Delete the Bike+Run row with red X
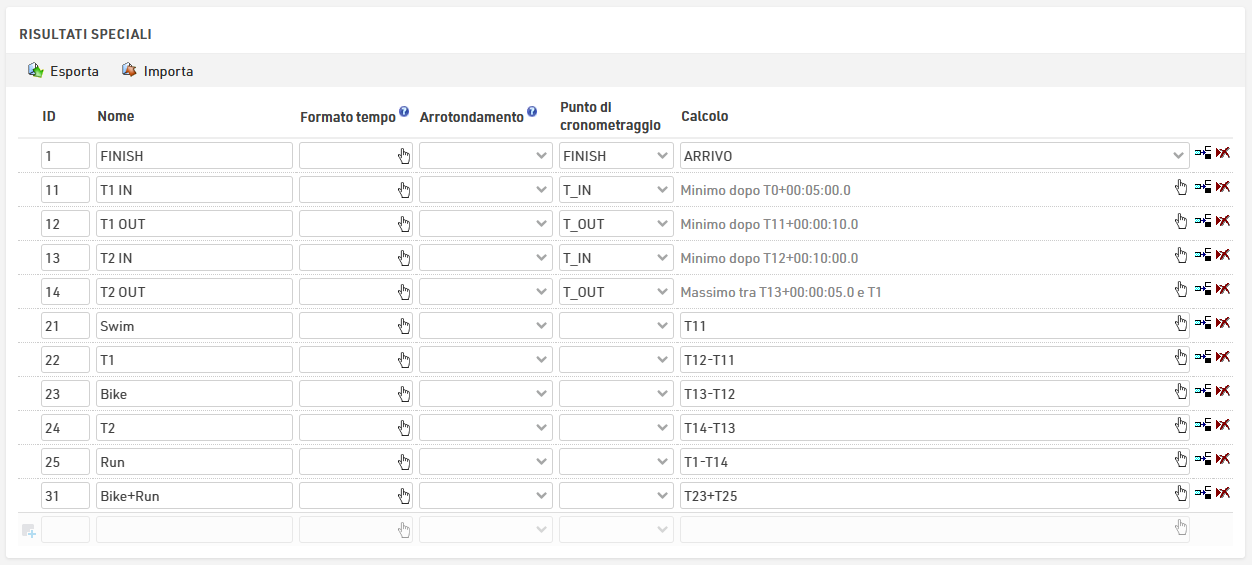 coord(1222,493)
